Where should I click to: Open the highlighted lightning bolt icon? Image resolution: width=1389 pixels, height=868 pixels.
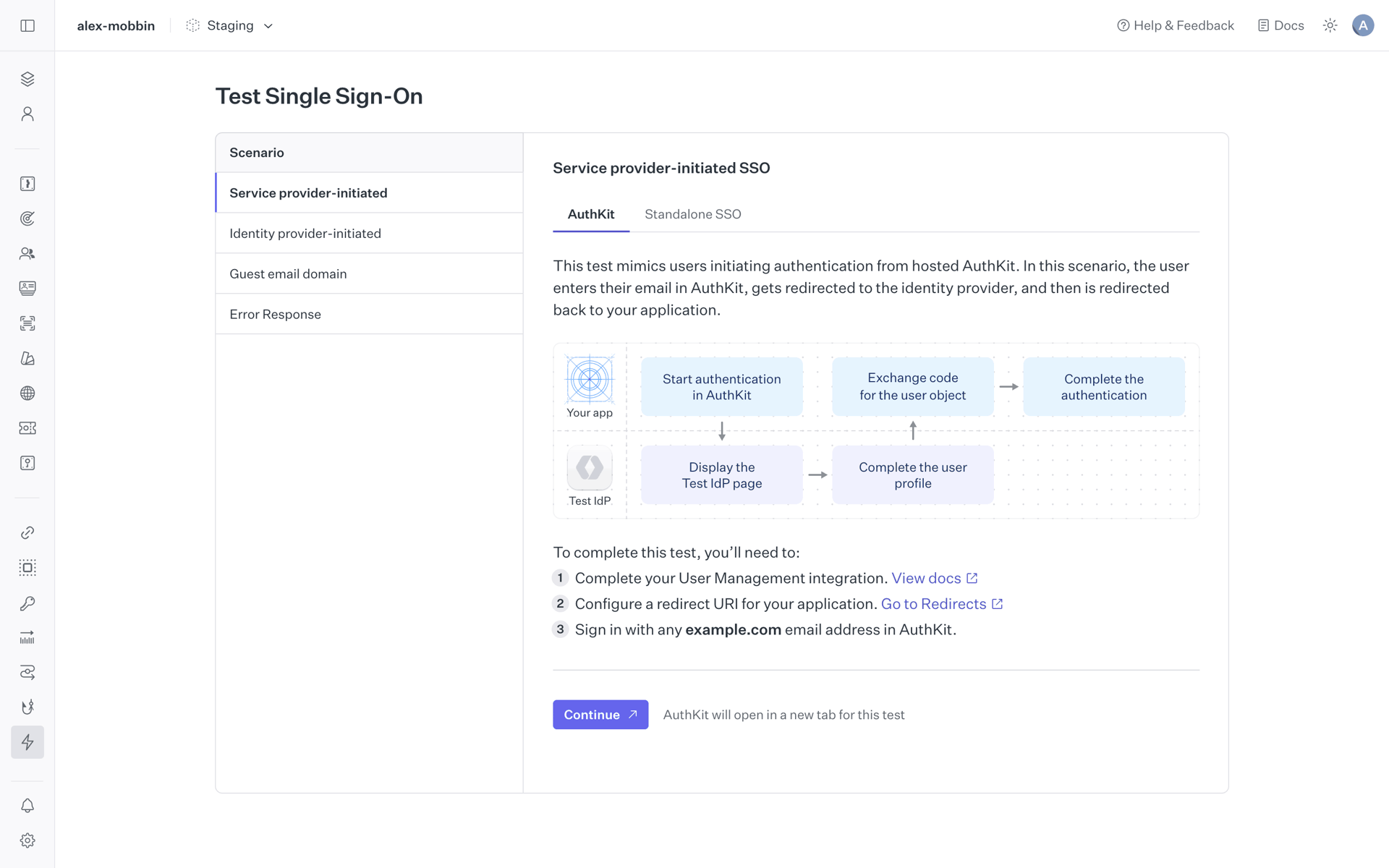(x=27, y=742)
